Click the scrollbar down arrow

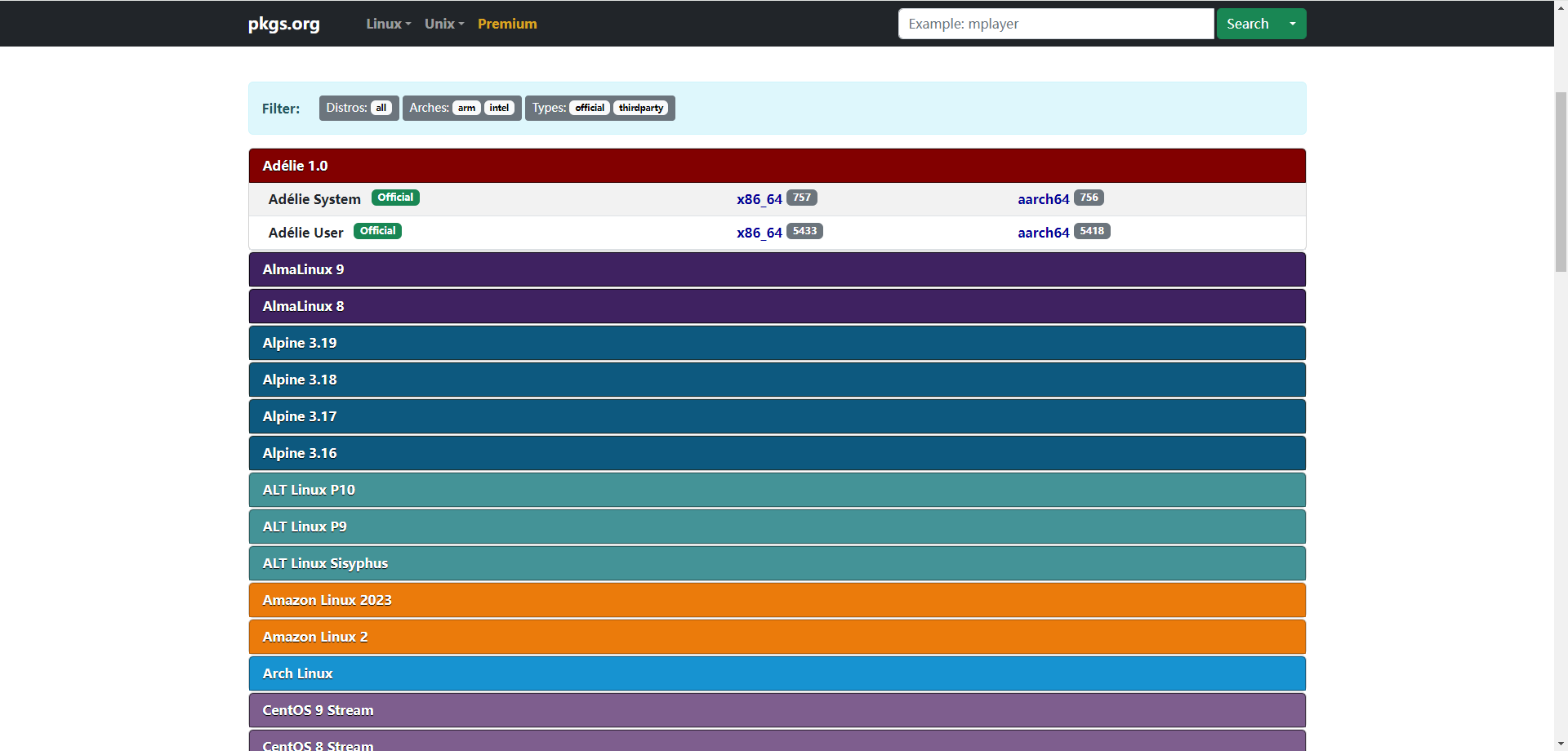(1561, 744)
